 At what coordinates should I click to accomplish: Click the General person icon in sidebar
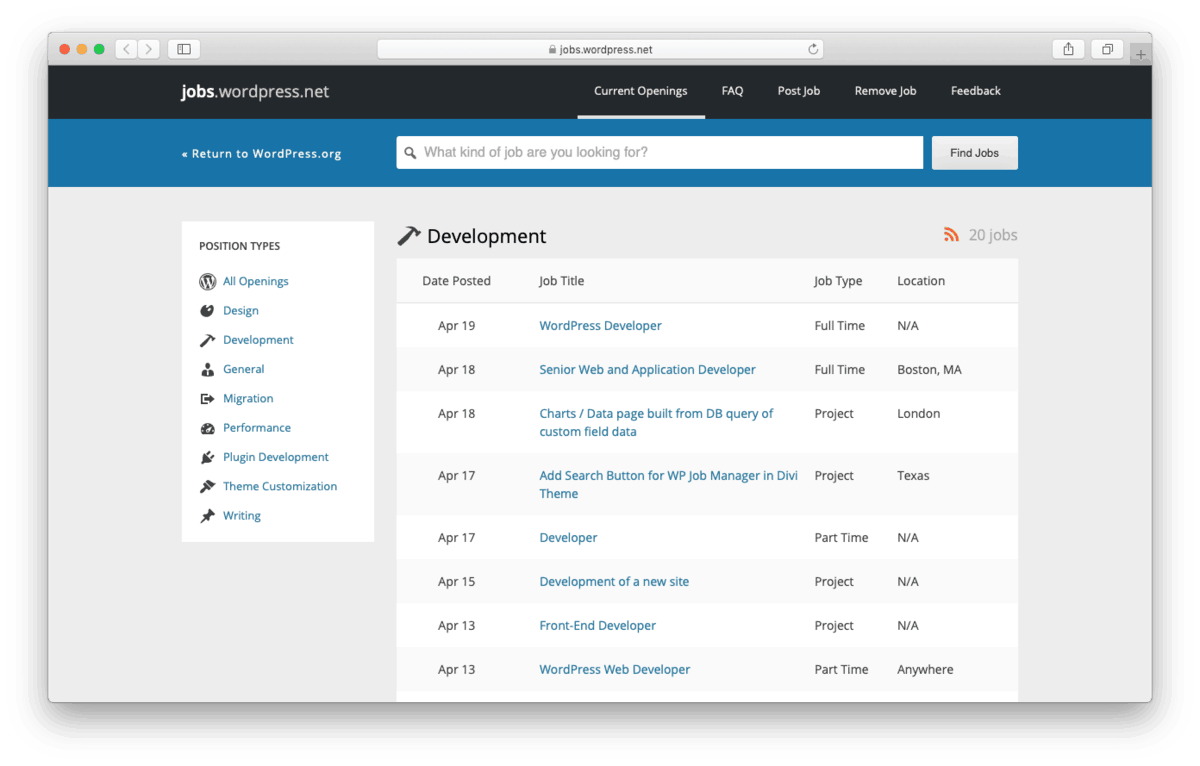(x=208, y=369)
